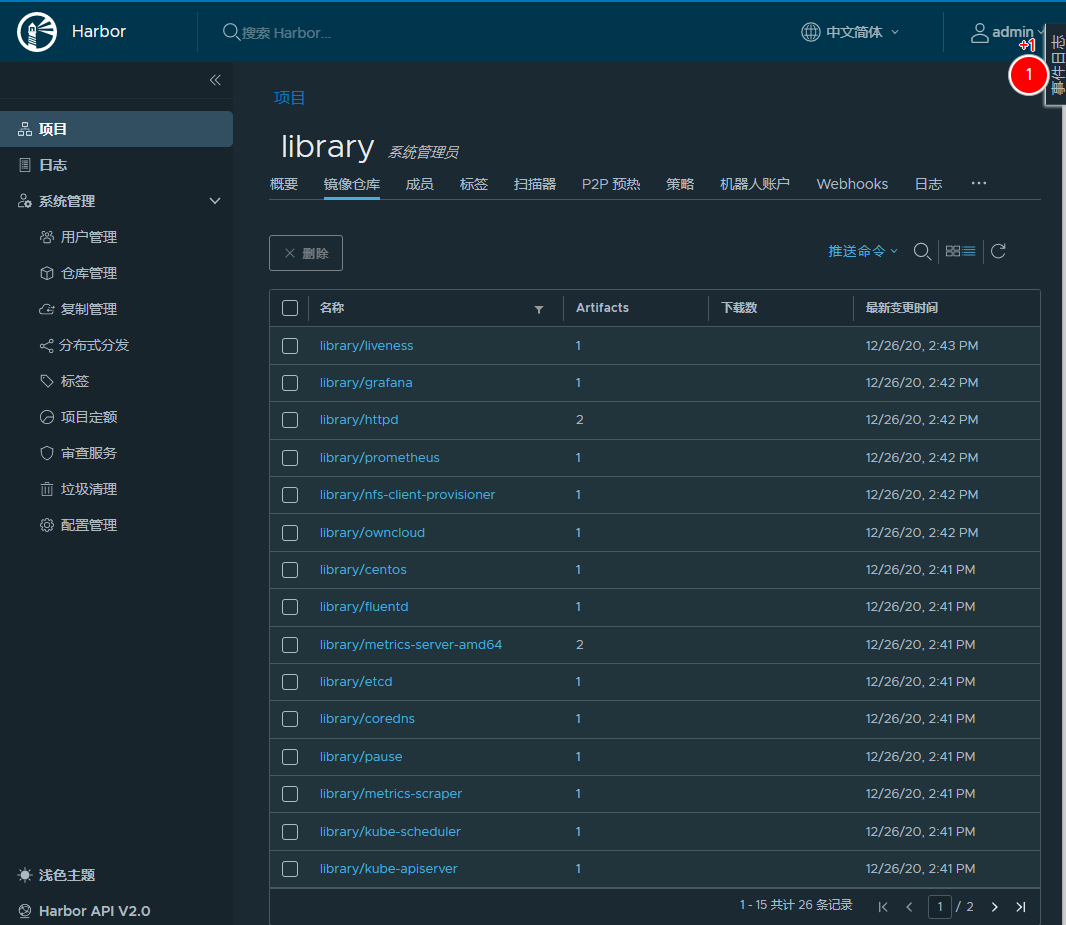The image size is (1066, 925).
Task: Collapse the 系统管理 section chevron
Action: click(215, 201)
